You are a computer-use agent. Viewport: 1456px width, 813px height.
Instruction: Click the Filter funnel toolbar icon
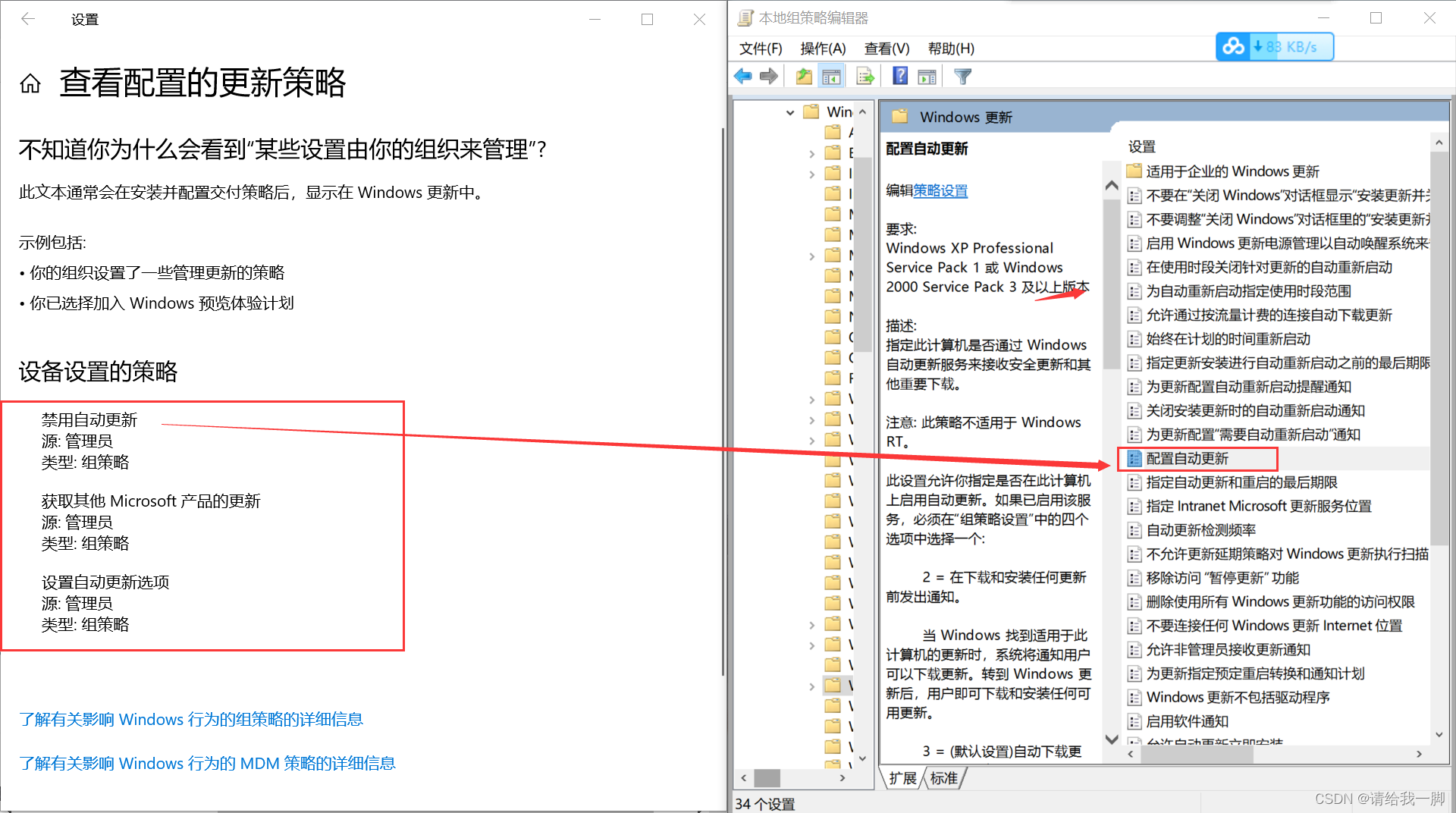[x=962, y=76]
